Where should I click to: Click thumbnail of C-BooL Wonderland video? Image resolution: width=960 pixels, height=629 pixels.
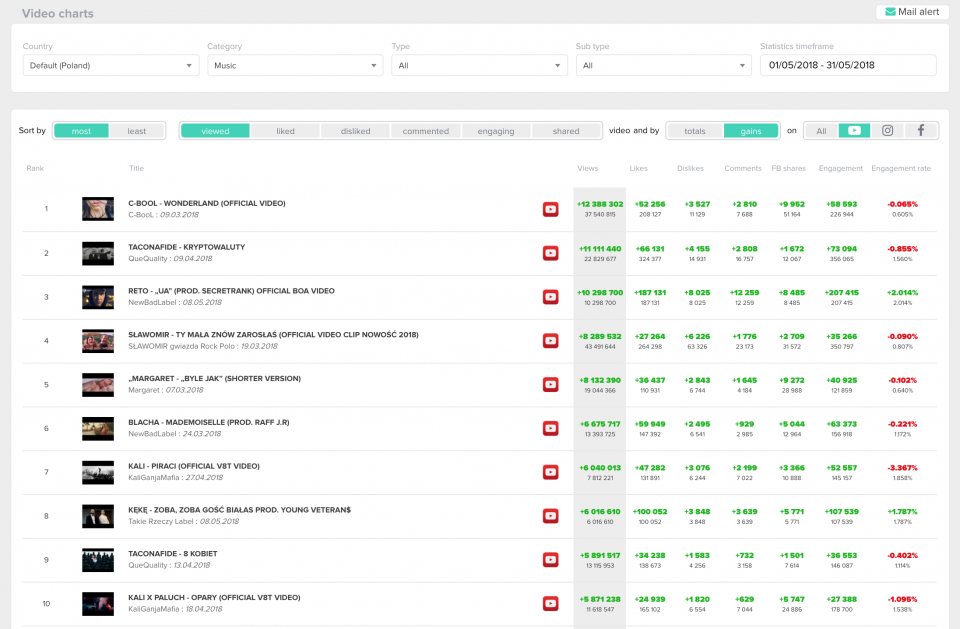pyautogui.click(x=98, y=209)
